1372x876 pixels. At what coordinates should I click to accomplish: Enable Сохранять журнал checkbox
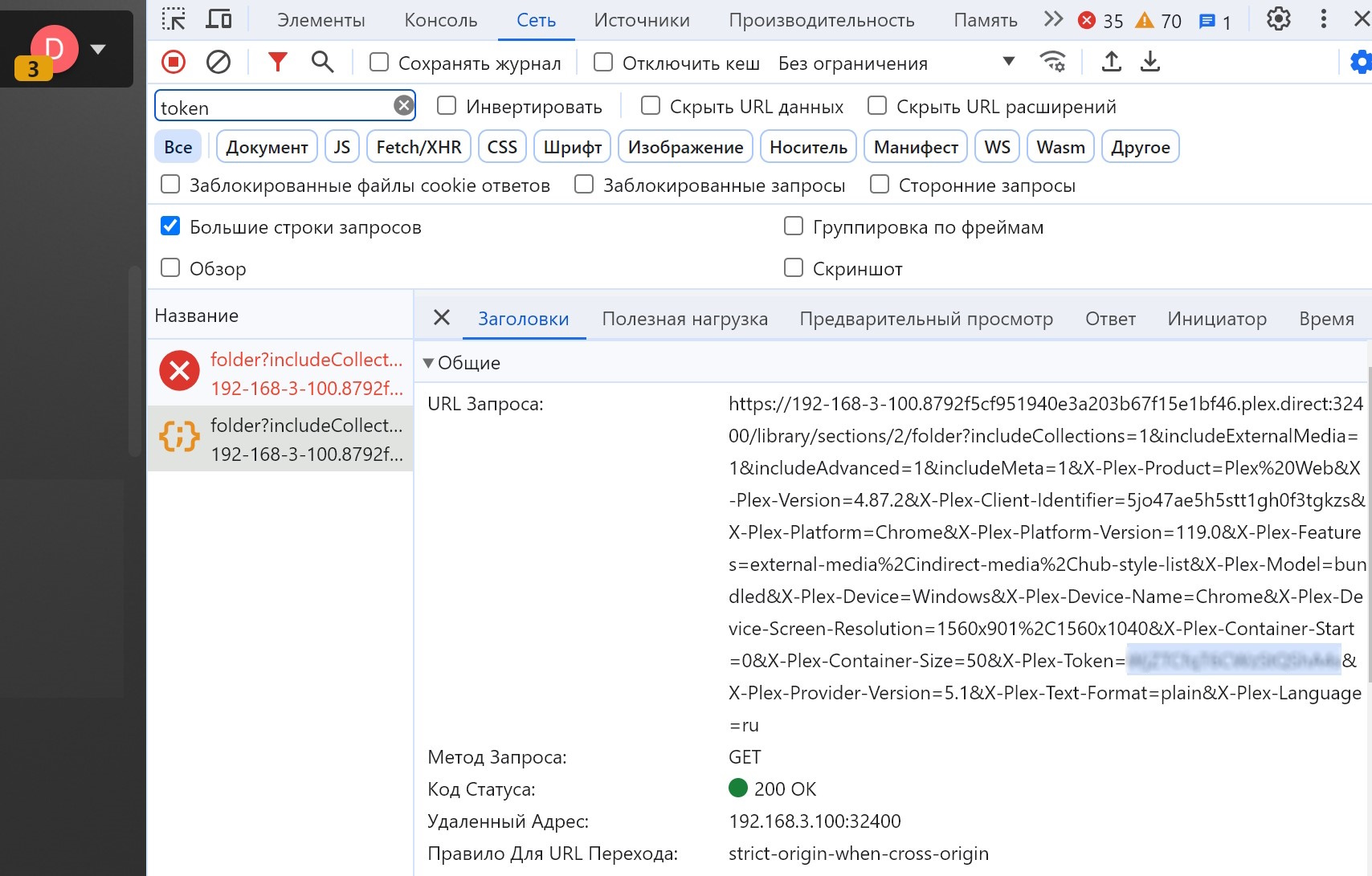coord(379,62)
